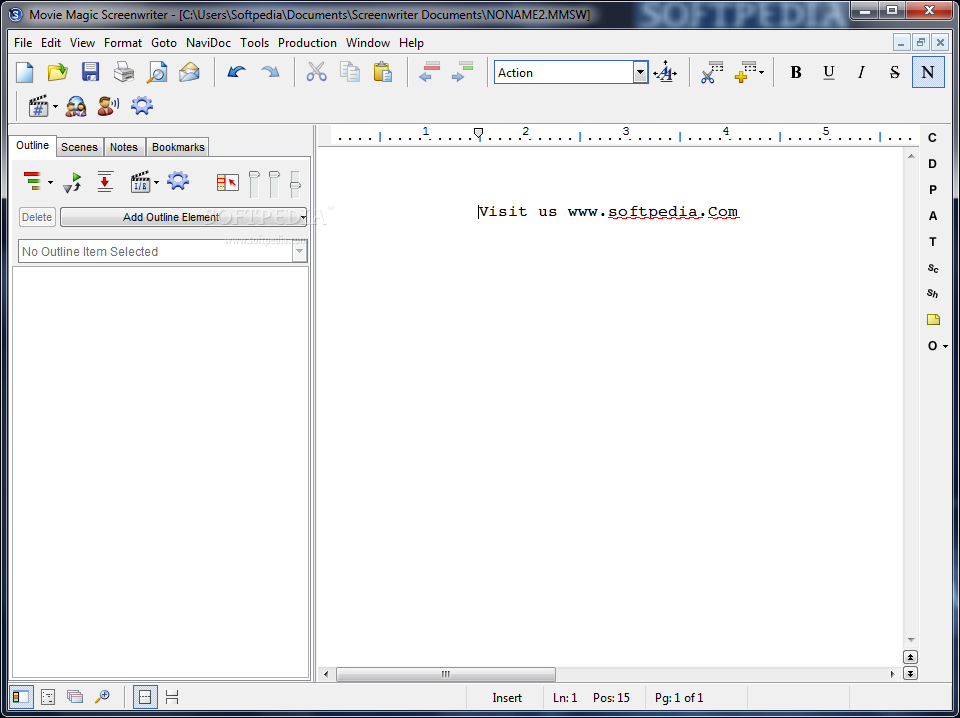Switch to the Notes tab
Image resolution: width=960 pixels, height=718 pixels.
(124, 147)
